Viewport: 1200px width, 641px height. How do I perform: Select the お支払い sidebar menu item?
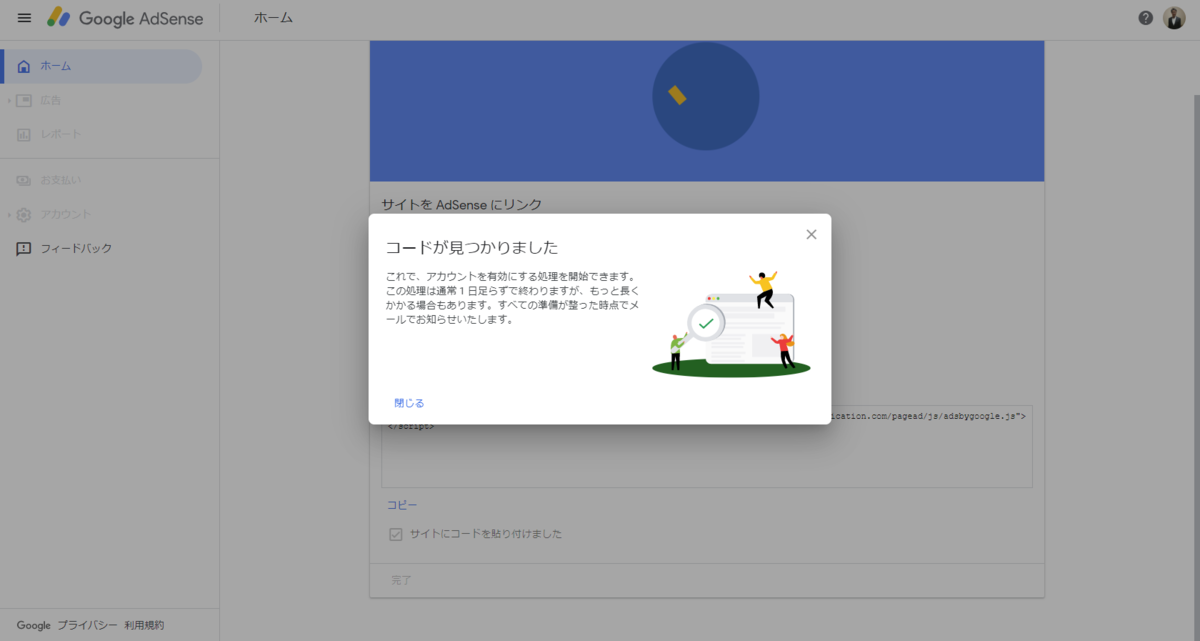tap(101, 180)
